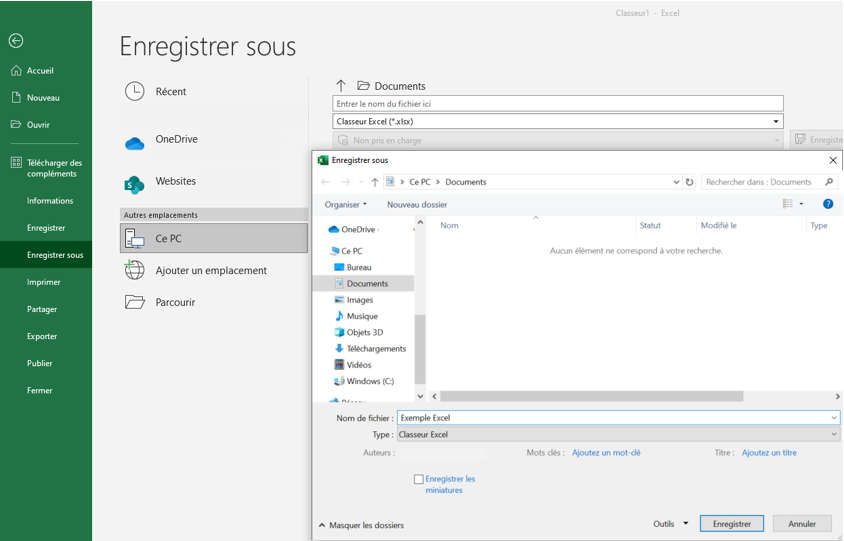Screen dimensions: 844x541
Task: Select Bureau in the folder tree
Action: 354,267
